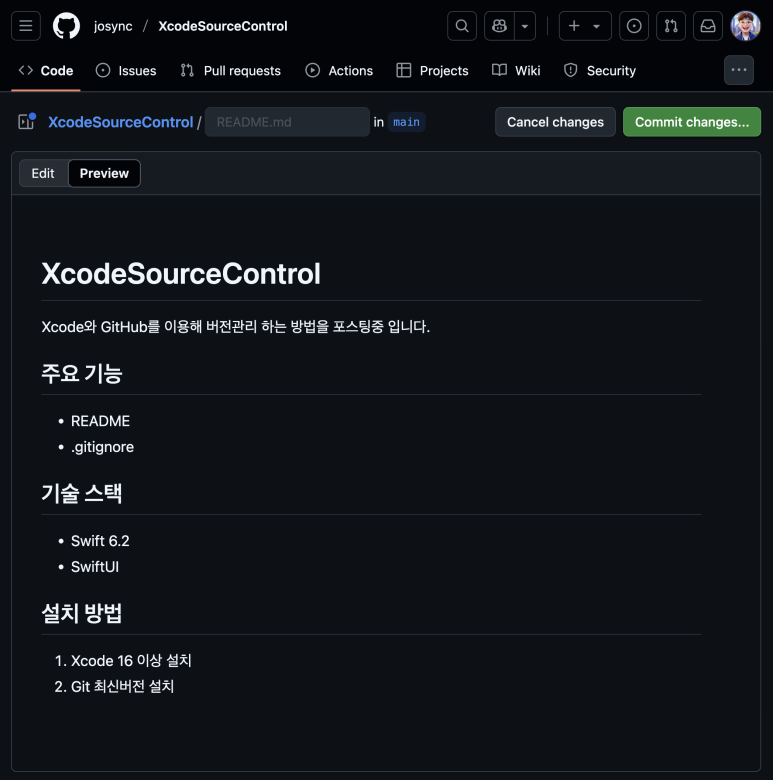Click the plus create-new icon
Viewport: 773px width, 780px height.
[574, 26]
